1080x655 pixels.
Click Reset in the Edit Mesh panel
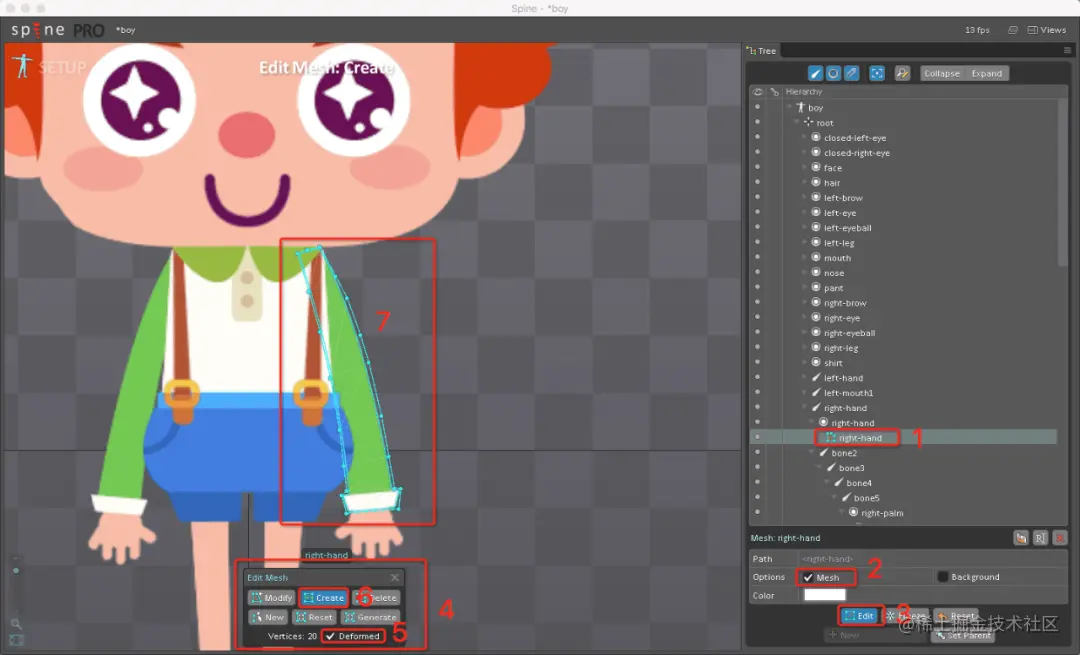pos(314,617)
